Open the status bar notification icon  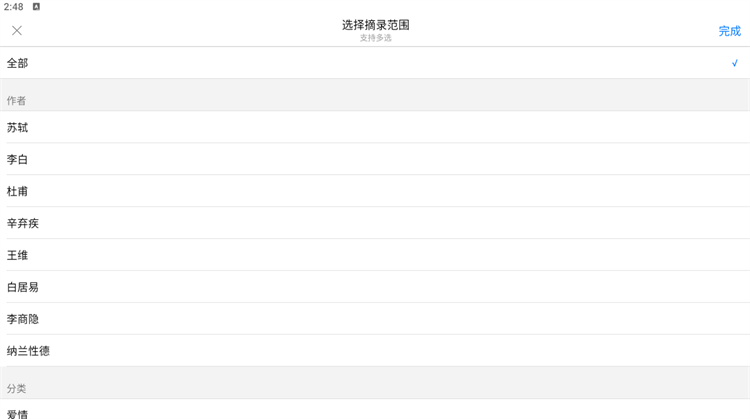pos(36,7)
